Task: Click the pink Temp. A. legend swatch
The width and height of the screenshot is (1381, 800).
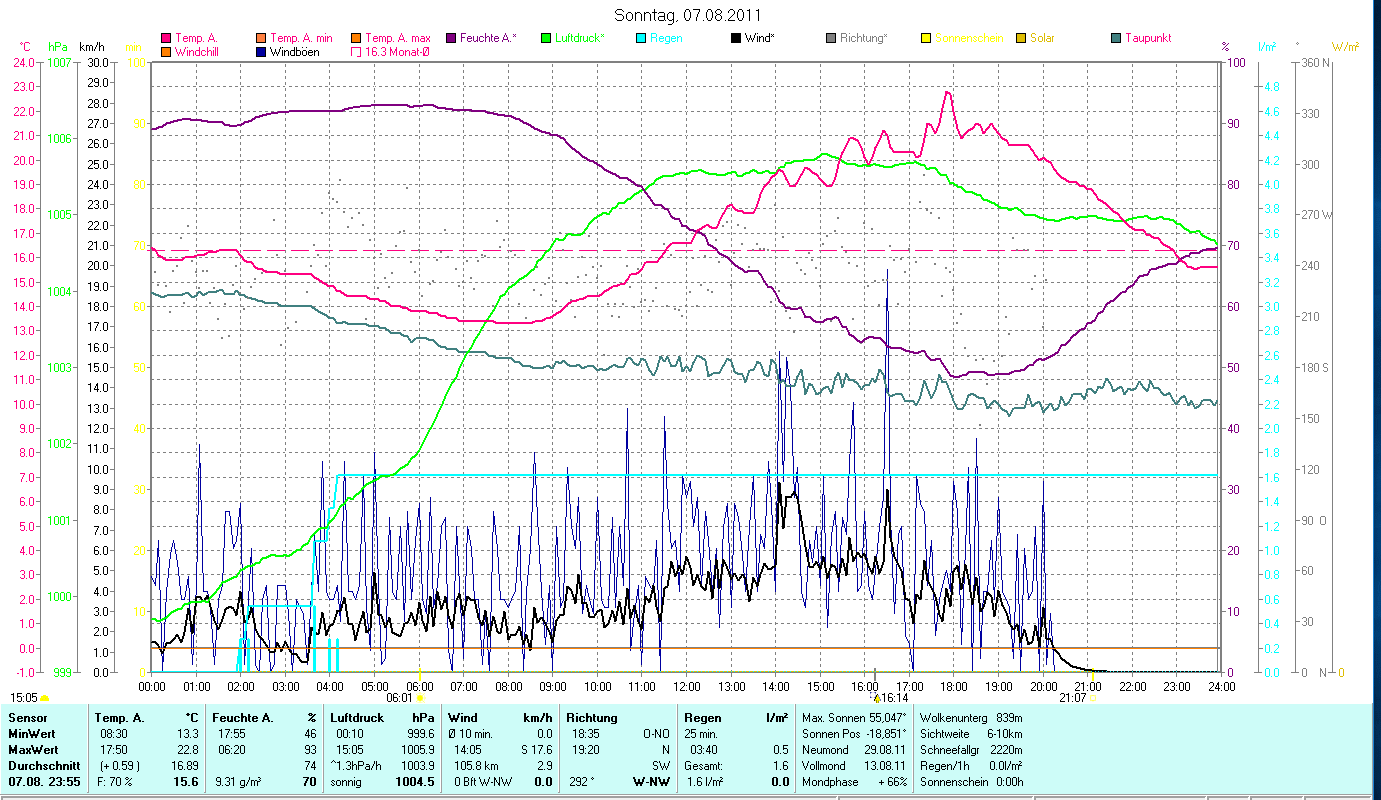Action: (x=166, y=38)
